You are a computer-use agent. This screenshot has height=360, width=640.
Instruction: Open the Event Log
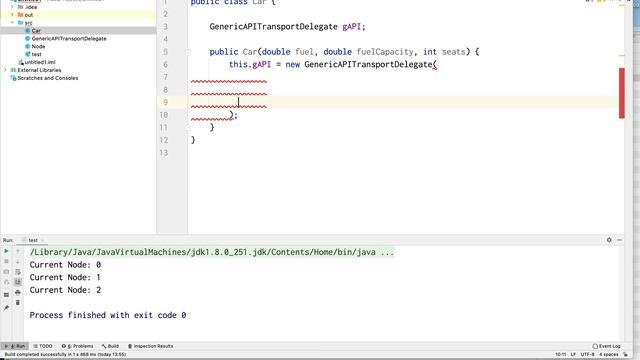coord(606,346)
